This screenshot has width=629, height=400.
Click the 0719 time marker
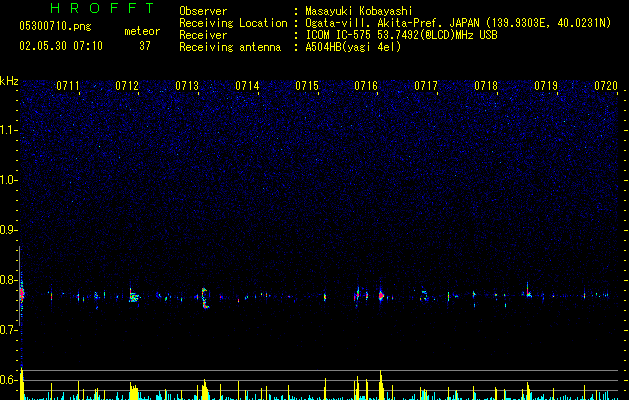(x=546, y=86)
